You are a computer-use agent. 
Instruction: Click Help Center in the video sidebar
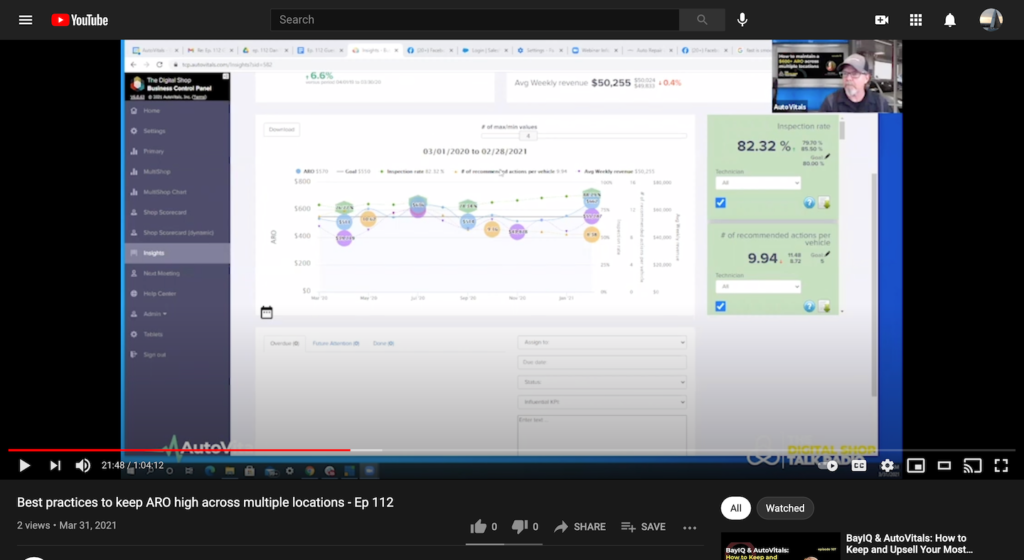pyautogui.click(x=159, y=294)
